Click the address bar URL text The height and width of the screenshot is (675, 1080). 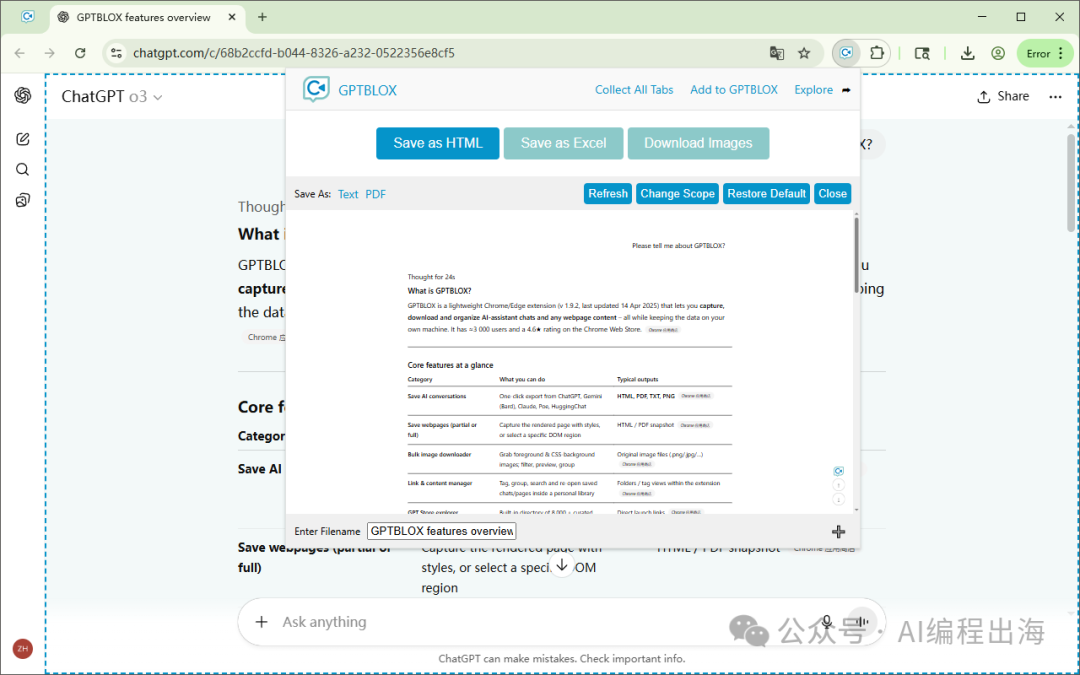click(294, 53)
